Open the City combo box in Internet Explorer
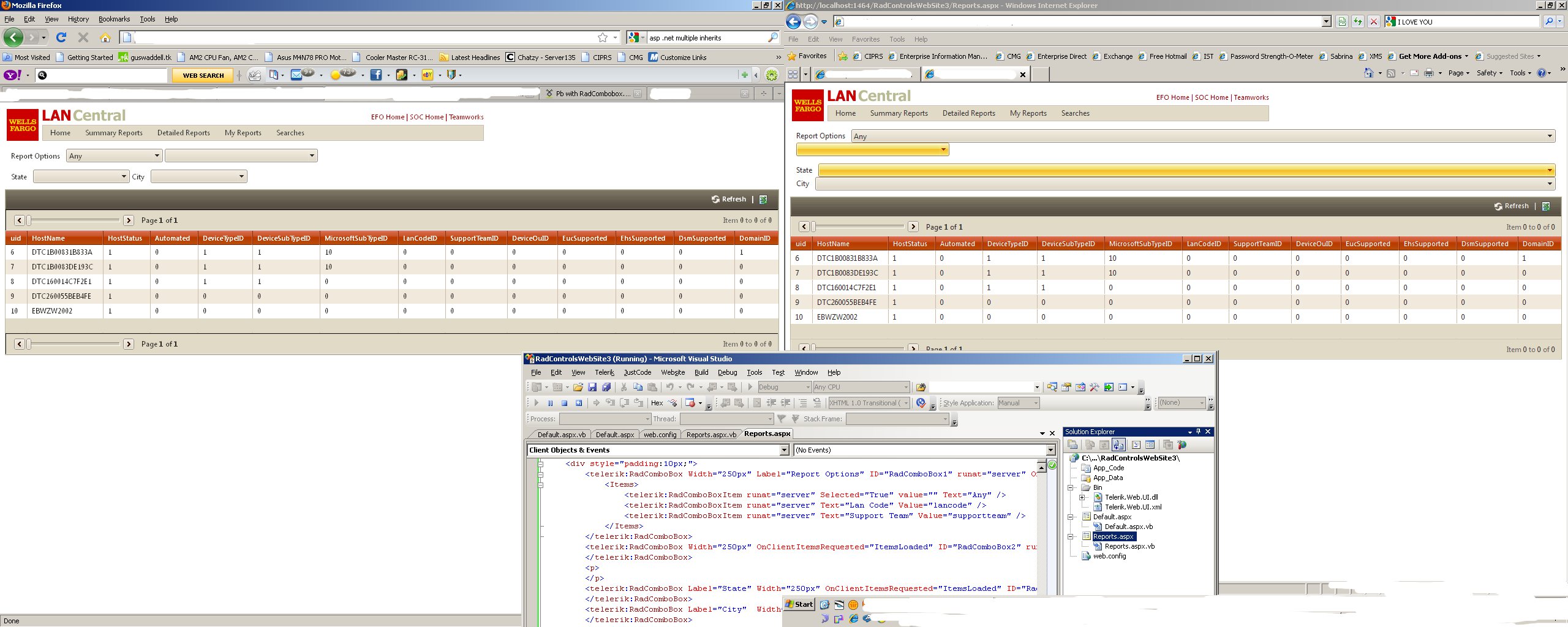Viewport: 1568px width, 627px height. (x=1185, y=184)
